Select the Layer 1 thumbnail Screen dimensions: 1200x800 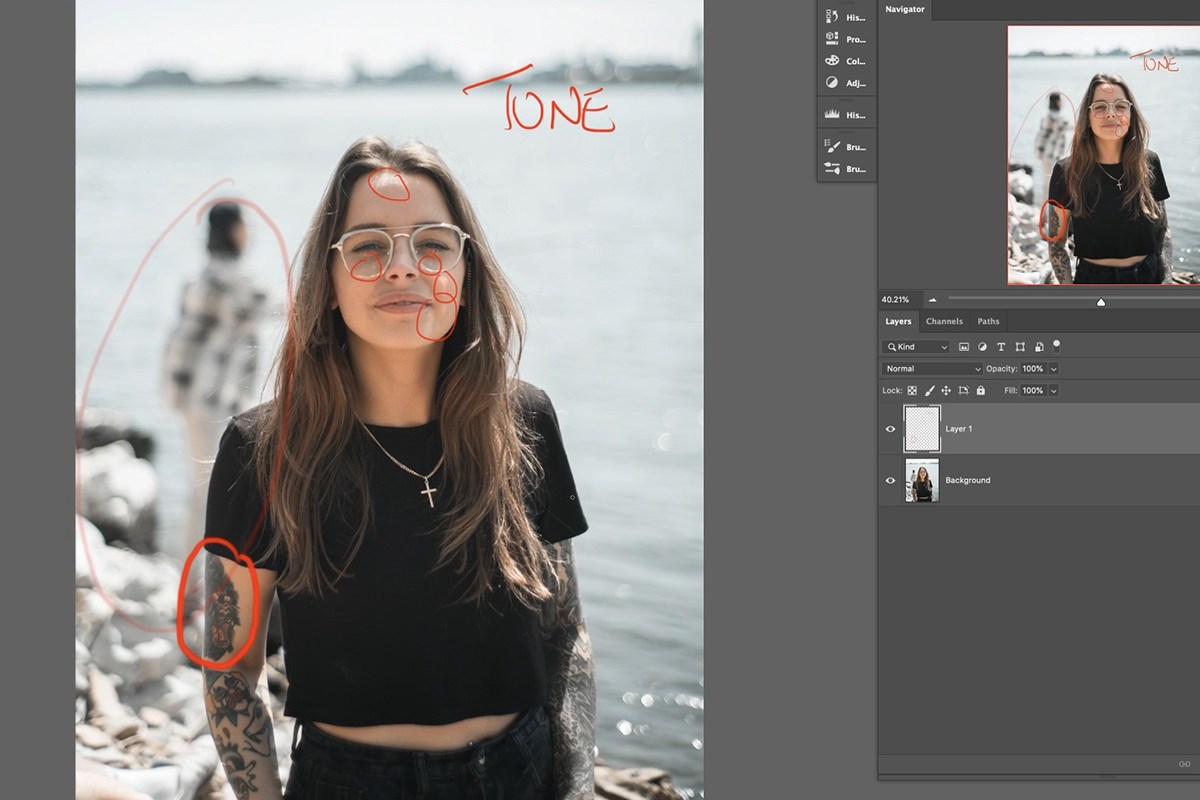pos(922,429)
